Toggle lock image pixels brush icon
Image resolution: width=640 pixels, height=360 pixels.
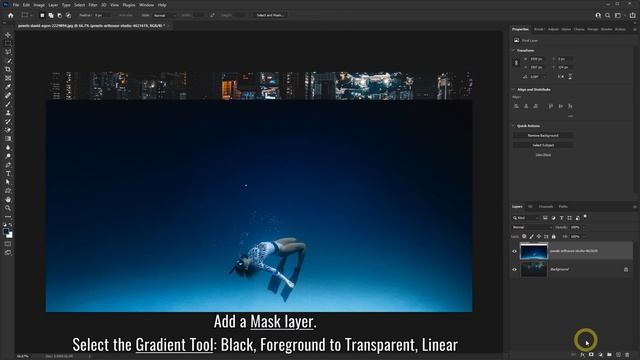531,236
